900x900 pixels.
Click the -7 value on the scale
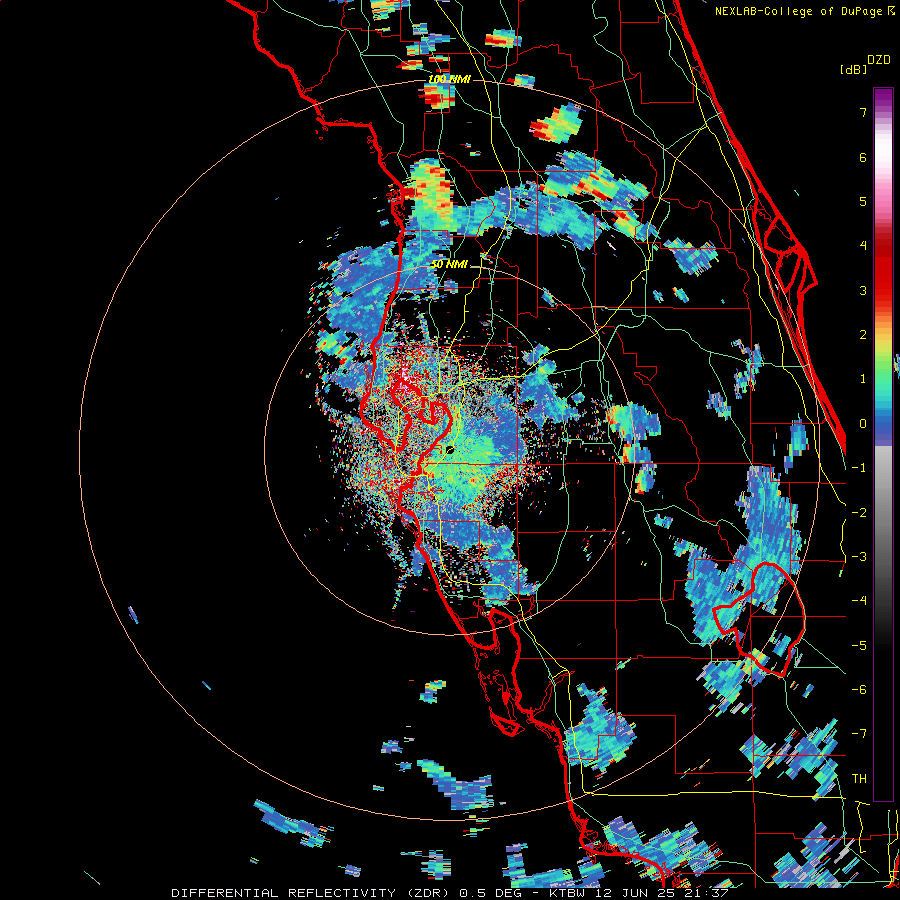click(x=859, y=734)
